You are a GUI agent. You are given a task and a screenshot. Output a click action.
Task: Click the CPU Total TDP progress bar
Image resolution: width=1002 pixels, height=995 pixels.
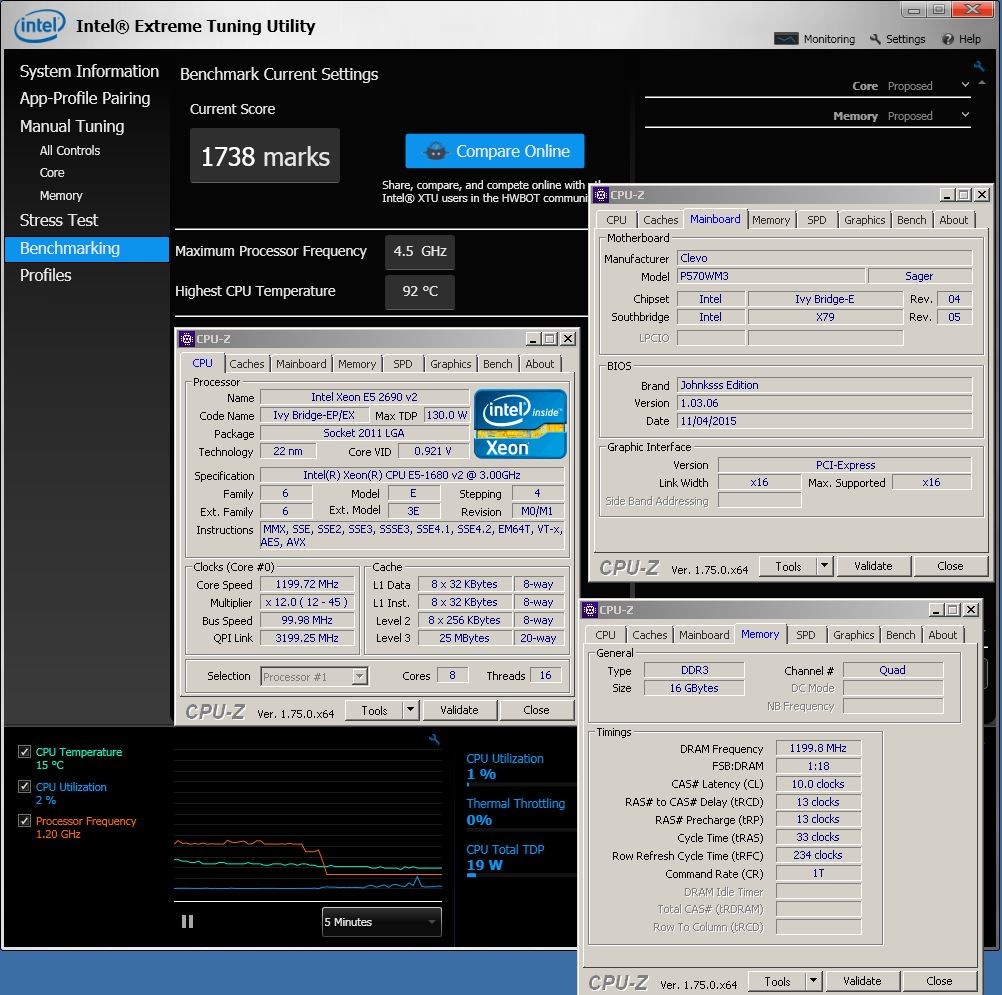click(520, 875)
